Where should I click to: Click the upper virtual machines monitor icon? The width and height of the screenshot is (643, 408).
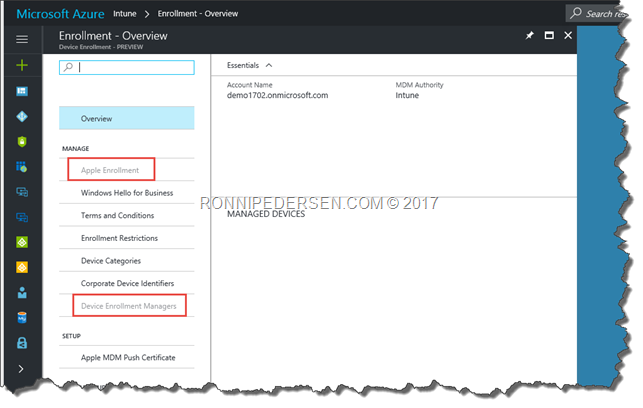click(22, 192)
